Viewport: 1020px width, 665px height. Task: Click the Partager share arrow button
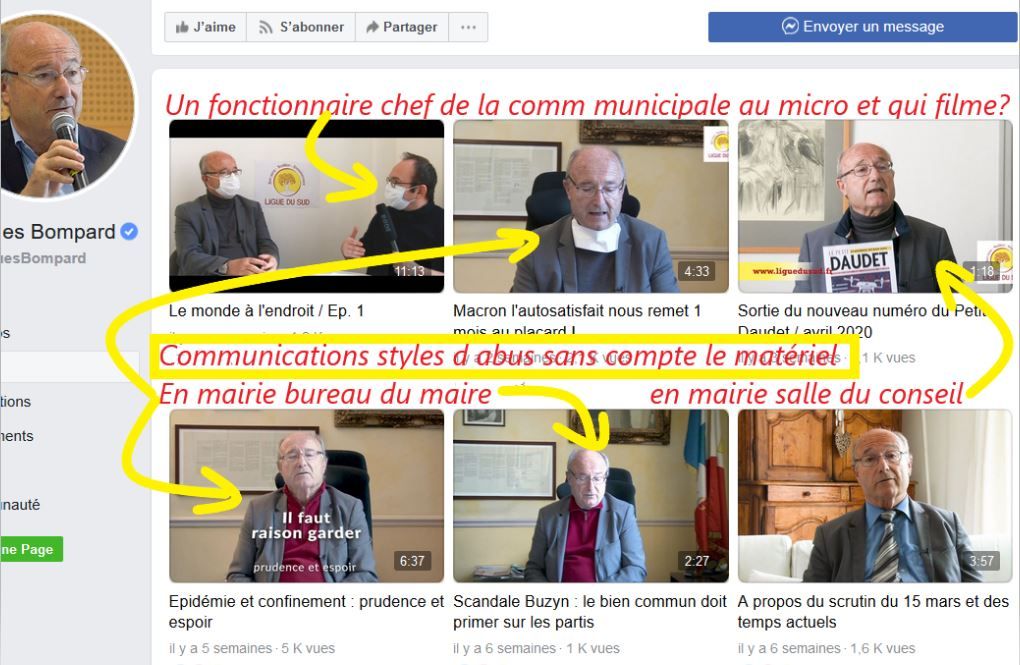coord(401,27)
